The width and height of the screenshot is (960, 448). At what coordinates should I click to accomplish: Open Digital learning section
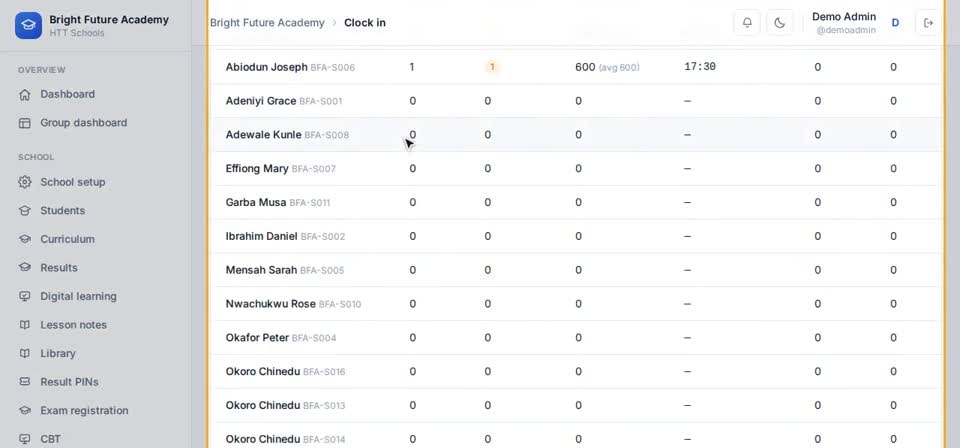[78, 296]
